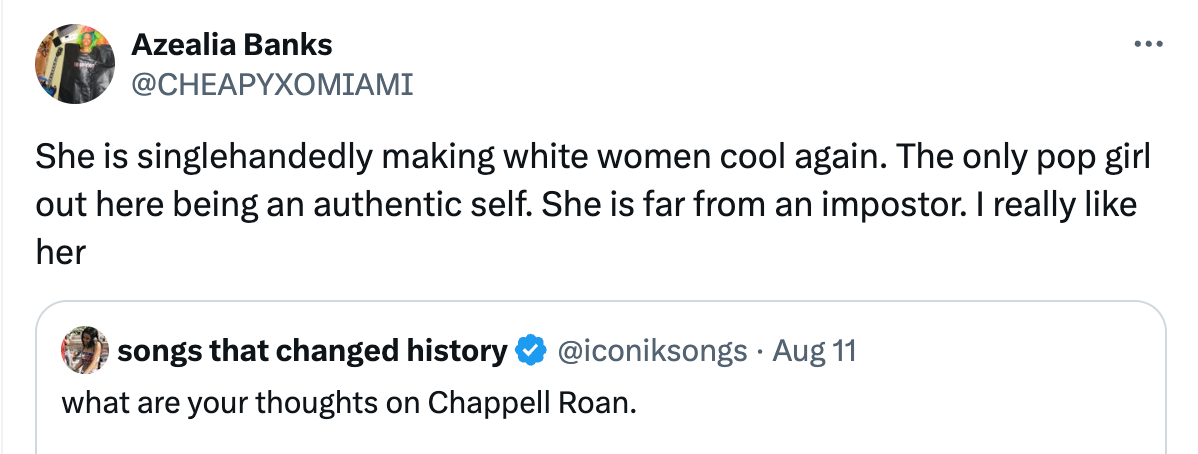Click the songs that changed history avatar

click(x=84, y=350)
